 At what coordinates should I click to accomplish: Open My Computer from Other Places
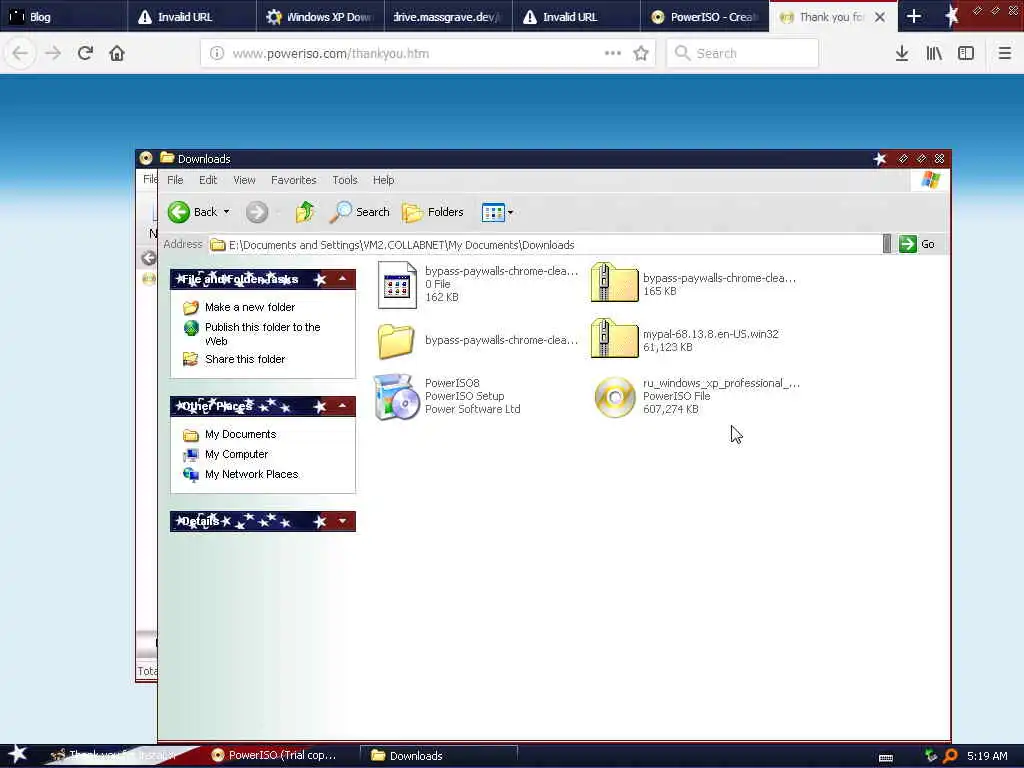coord(236,454)
